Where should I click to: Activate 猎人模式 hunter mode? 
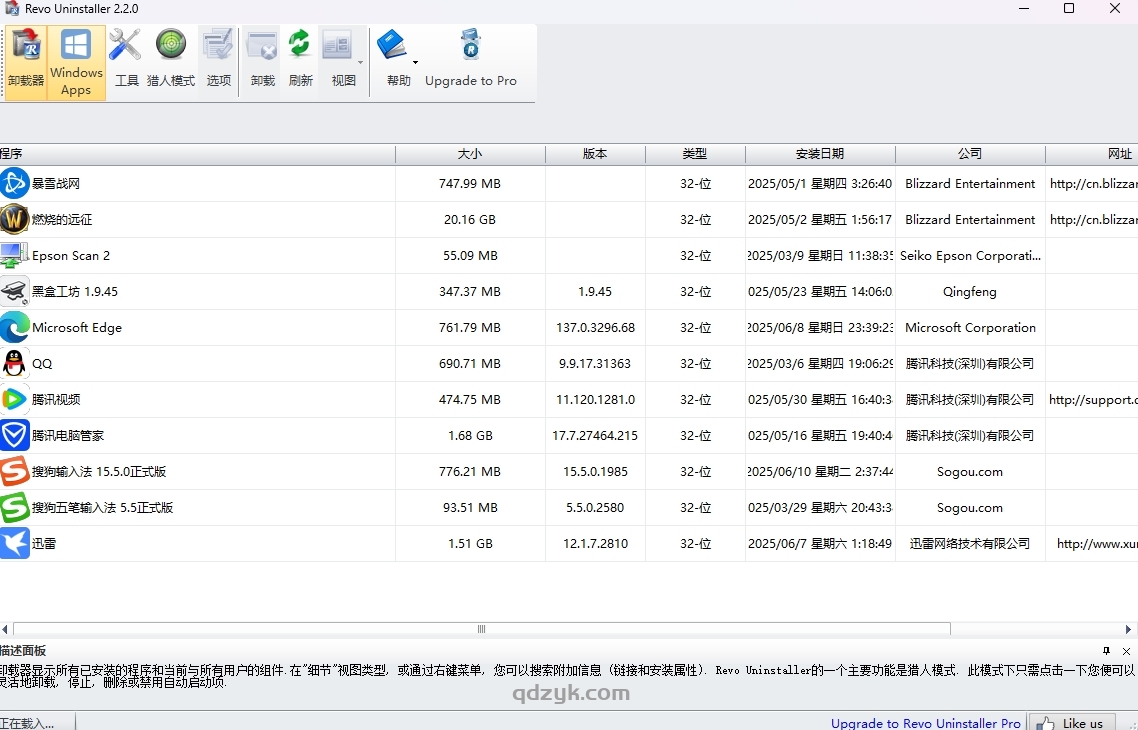coord(170,58)
